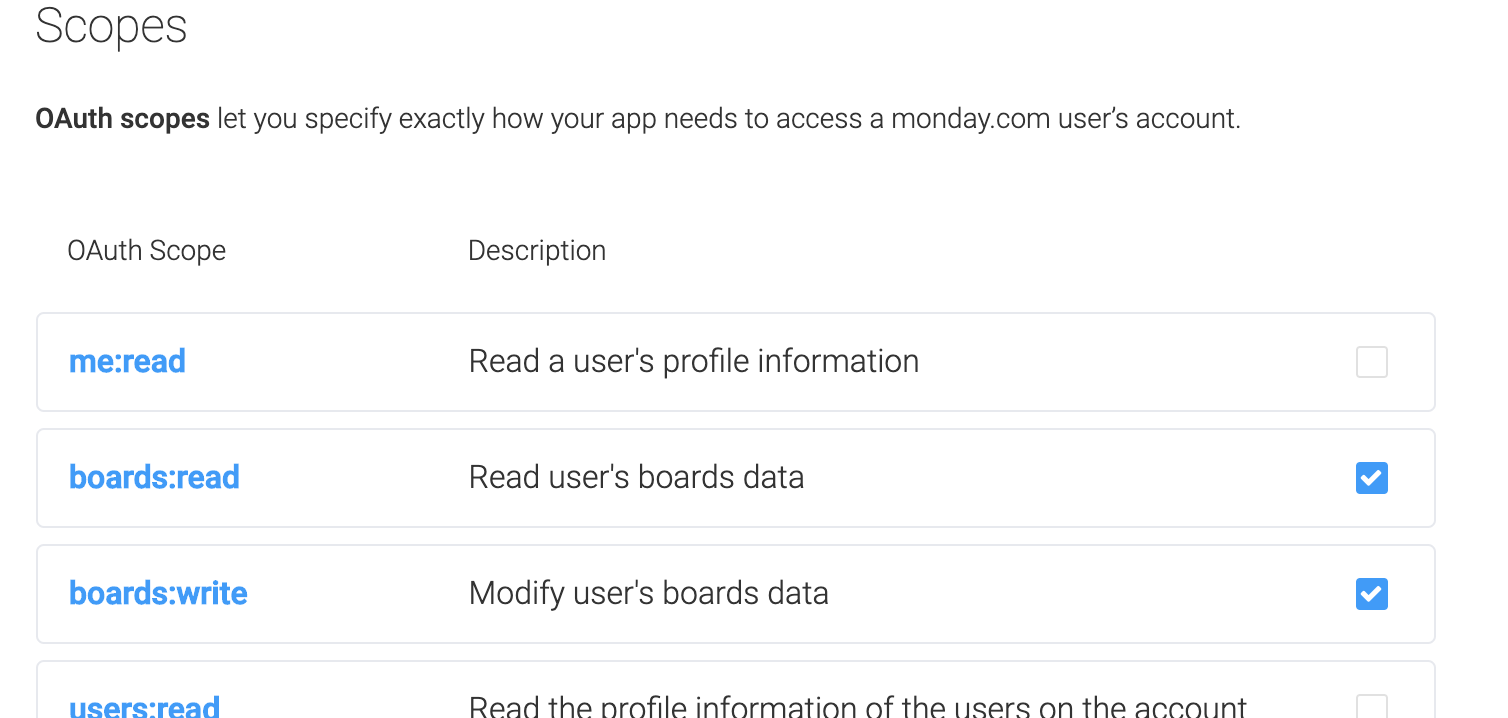
Task: Enable the me:read scope checkbox
Action: pyautogui.click(x=1371, y=362)
